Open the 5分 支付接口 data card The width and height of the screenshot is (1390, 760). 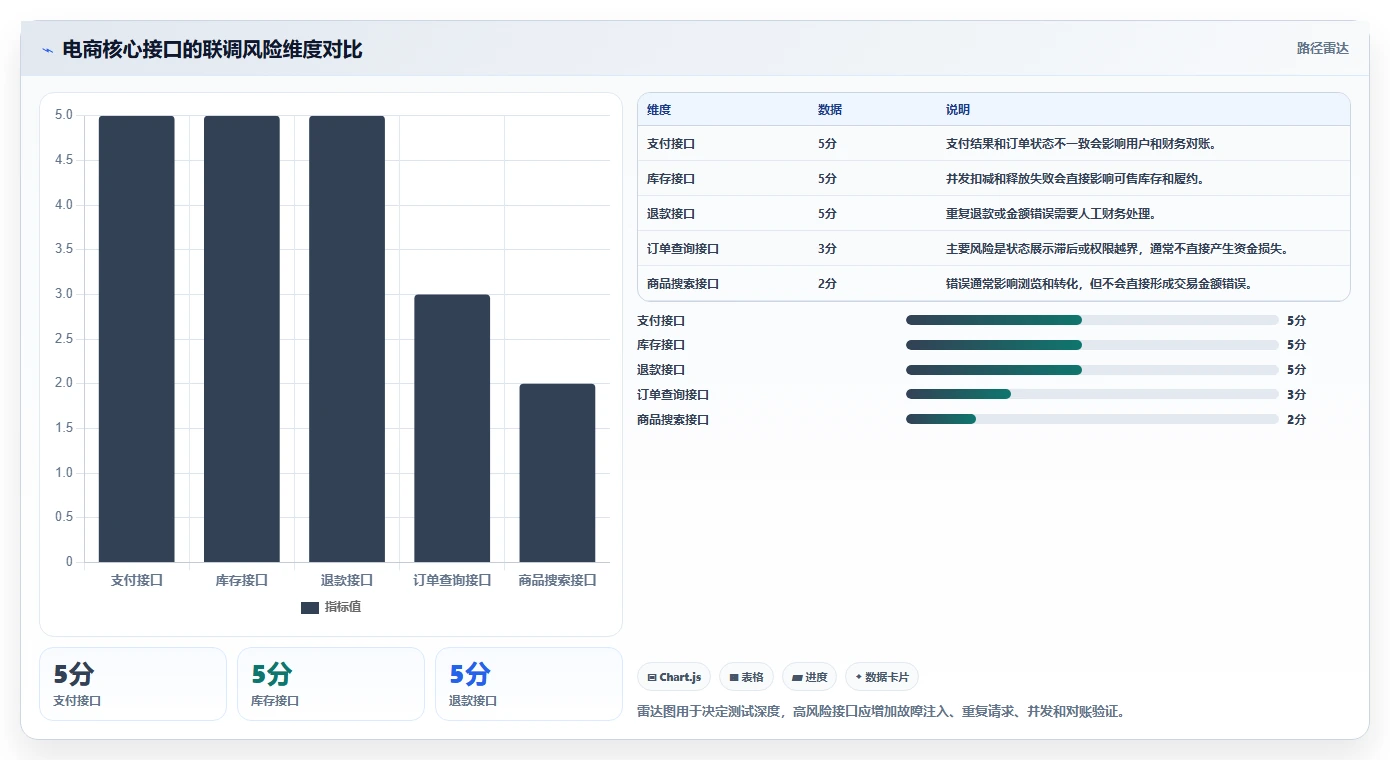pos(133,684)
